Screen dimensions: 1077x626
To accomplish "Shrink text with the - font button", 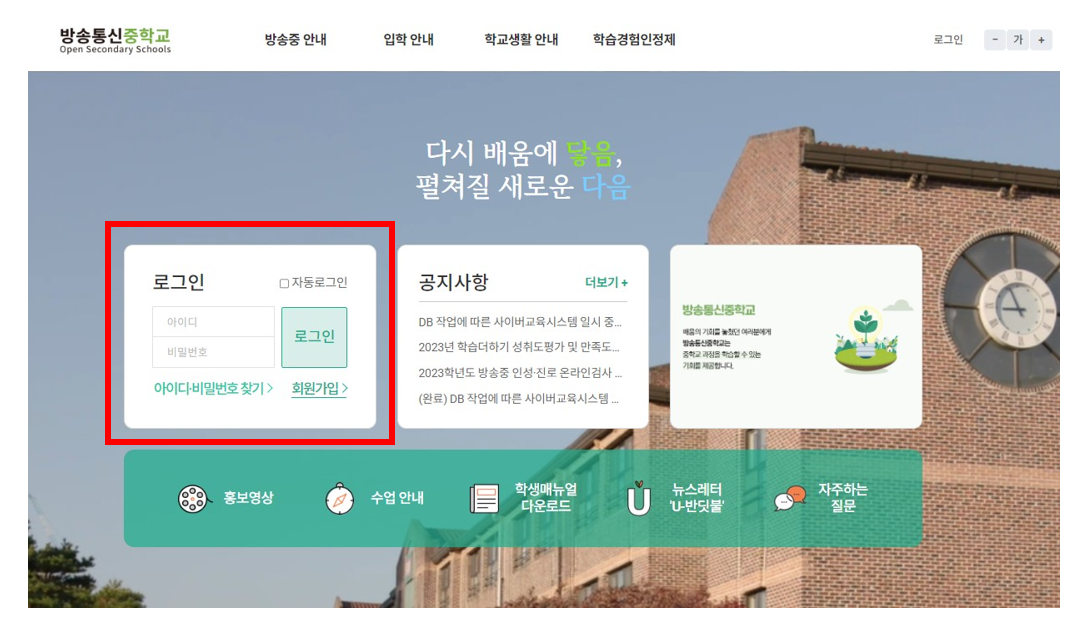I will [995, 40].
